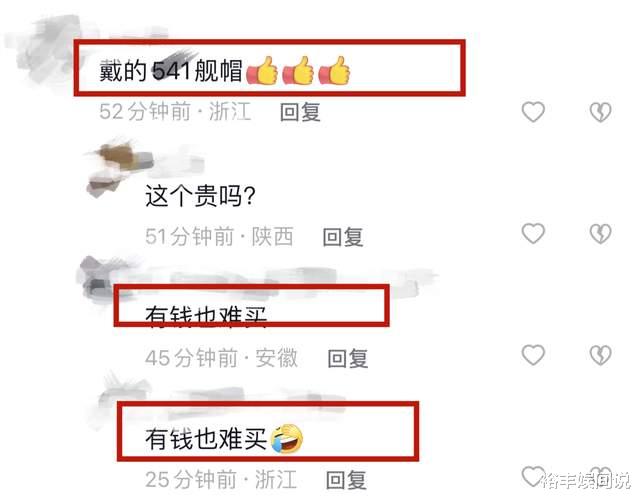This screenshot has width=640, height=502.
Task: Select the last 有钱也难买 comment with laughing emoji
Action: (x=224, y=439)
